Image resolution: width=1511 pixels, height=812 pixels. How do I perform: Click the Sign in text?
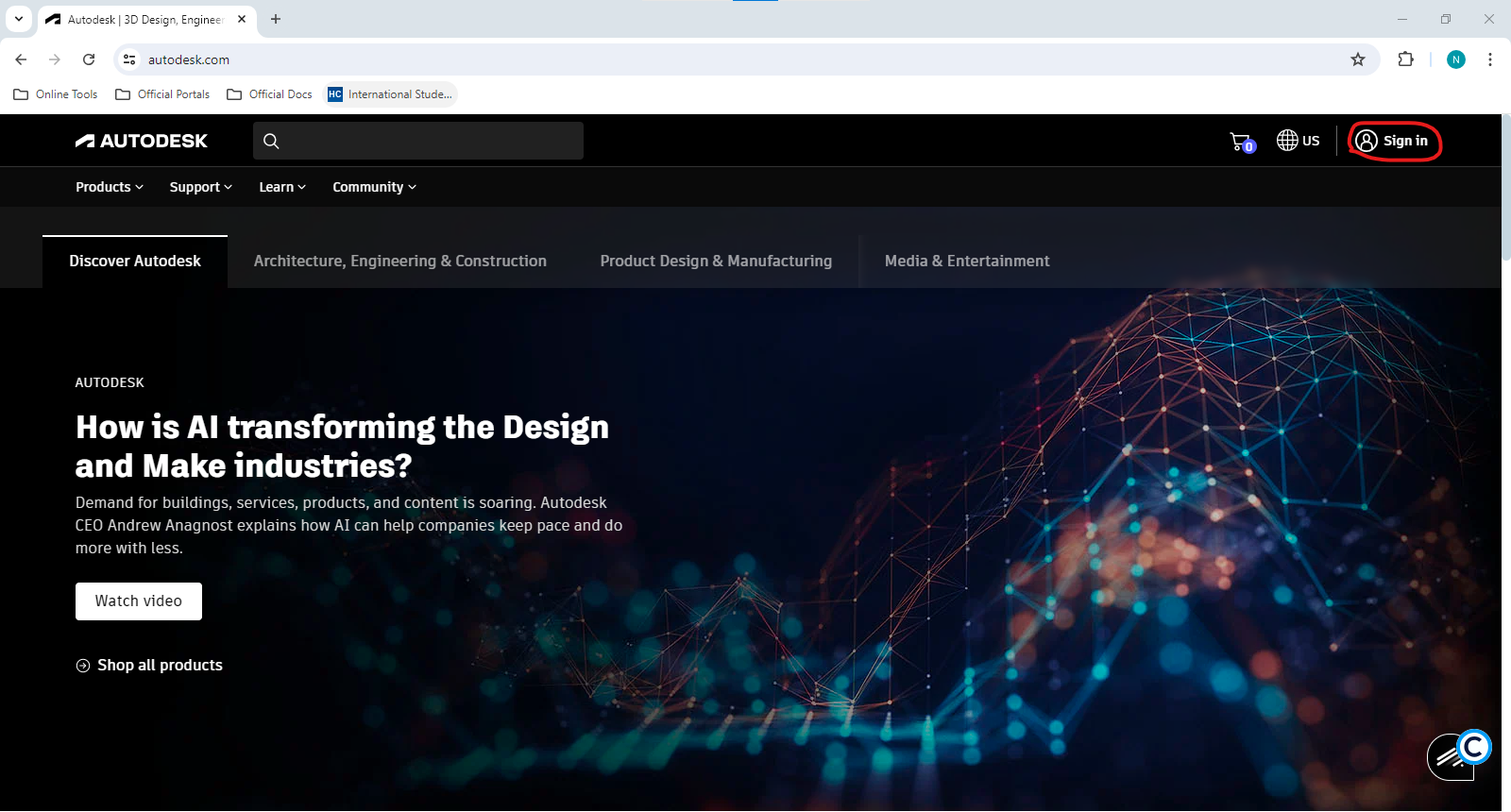1405,141
